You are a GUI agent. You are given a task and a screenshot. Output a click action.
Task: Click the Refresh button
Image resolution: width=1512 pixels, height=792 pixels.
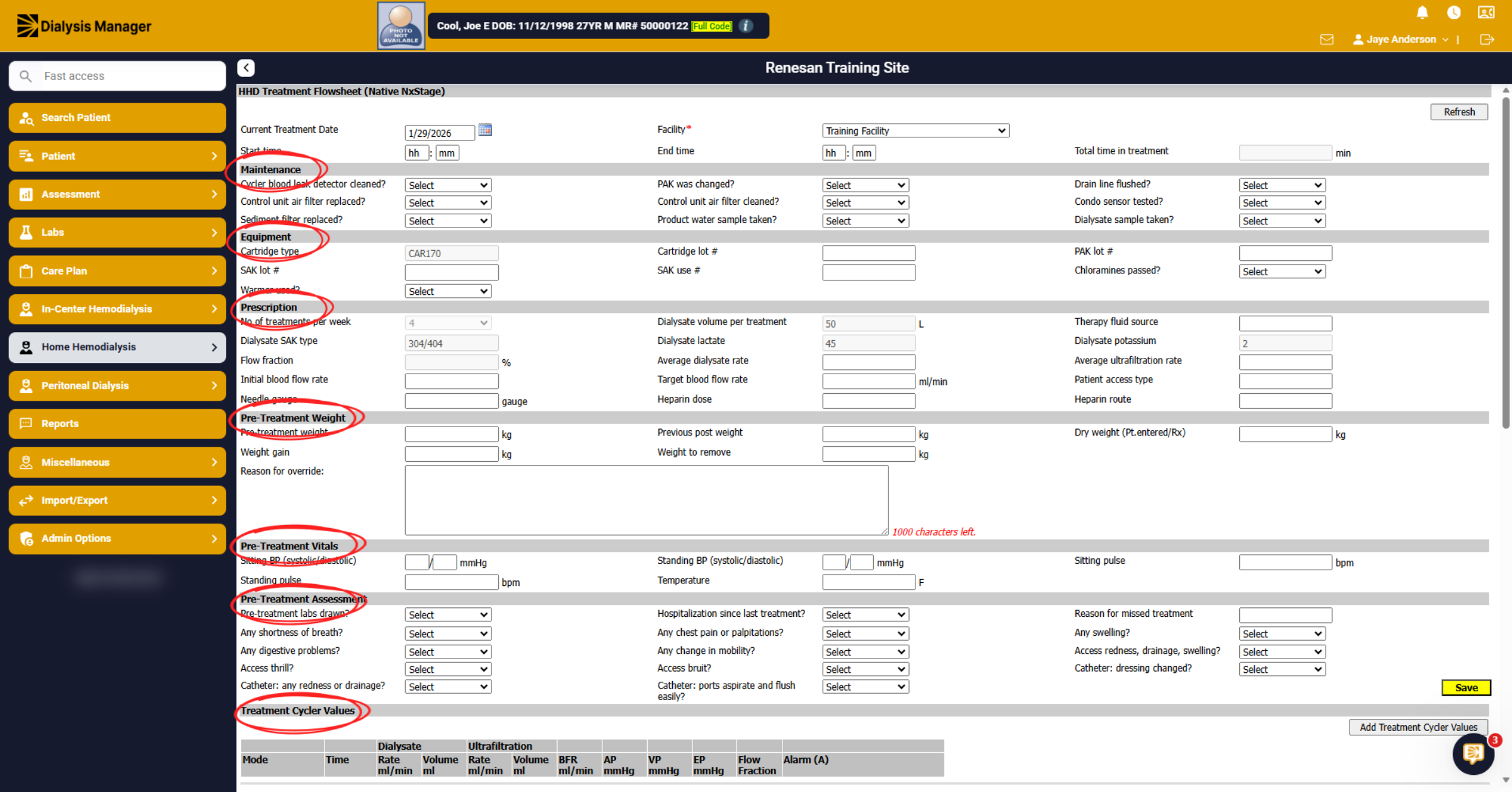pos(1459,112)
